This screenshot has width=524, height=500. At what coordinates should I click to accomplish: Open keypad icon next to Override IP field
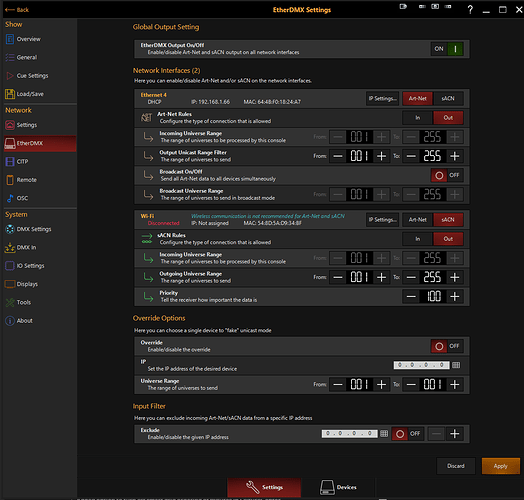point(456,365)
